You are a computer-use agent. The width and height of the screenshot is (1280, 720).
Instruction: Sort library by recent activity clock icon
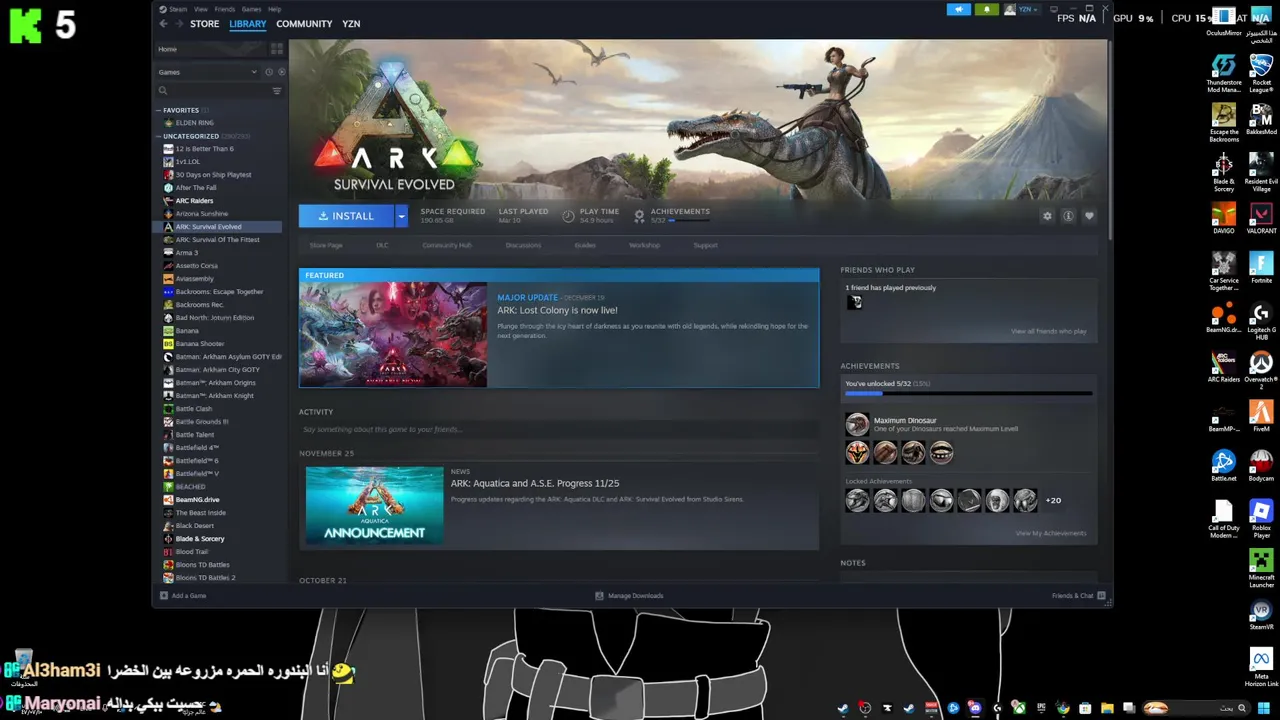pyautogui.click(x=269, y=72)
